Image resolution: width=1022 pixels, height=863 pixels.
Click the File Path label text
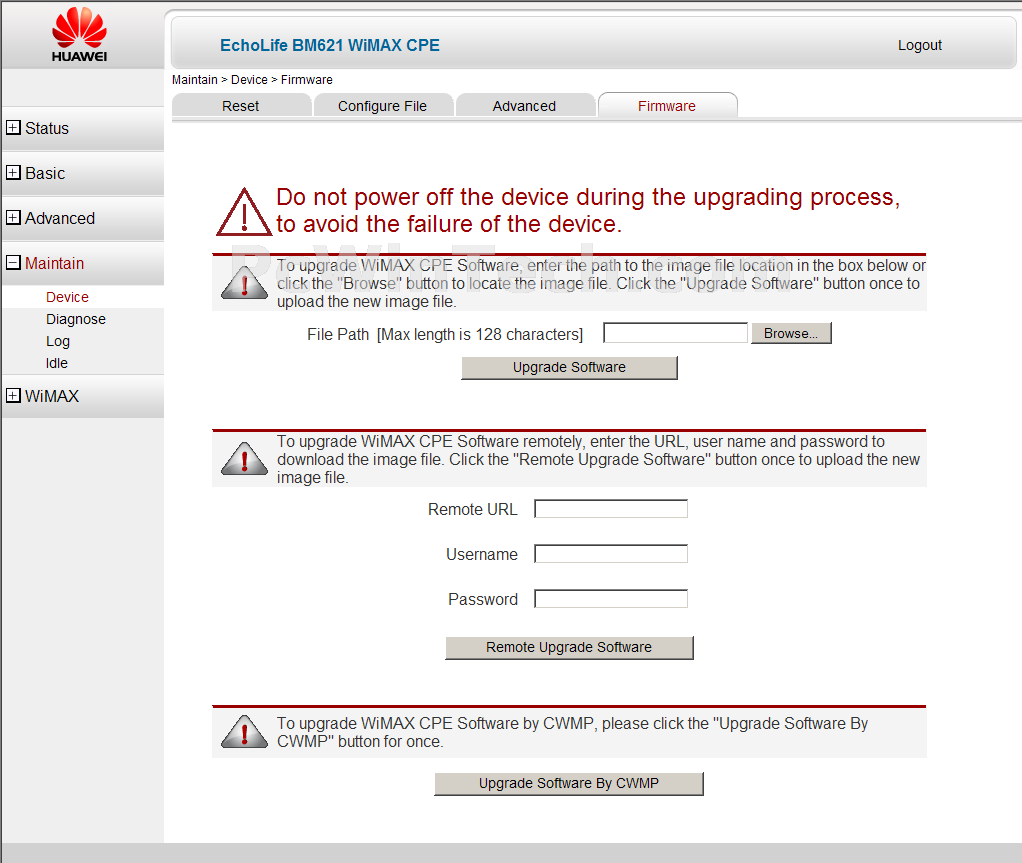445,334
